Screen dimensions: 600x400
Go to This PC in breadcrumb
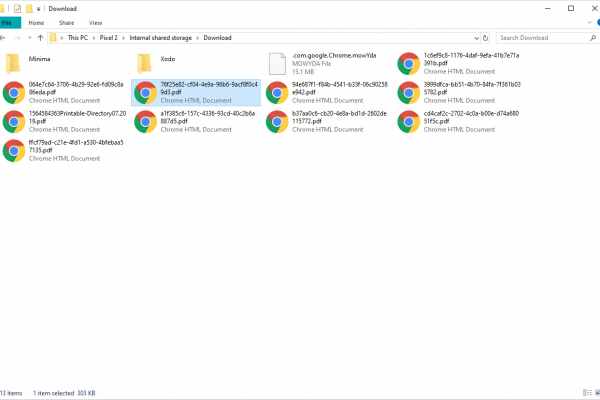pos(78,38)
